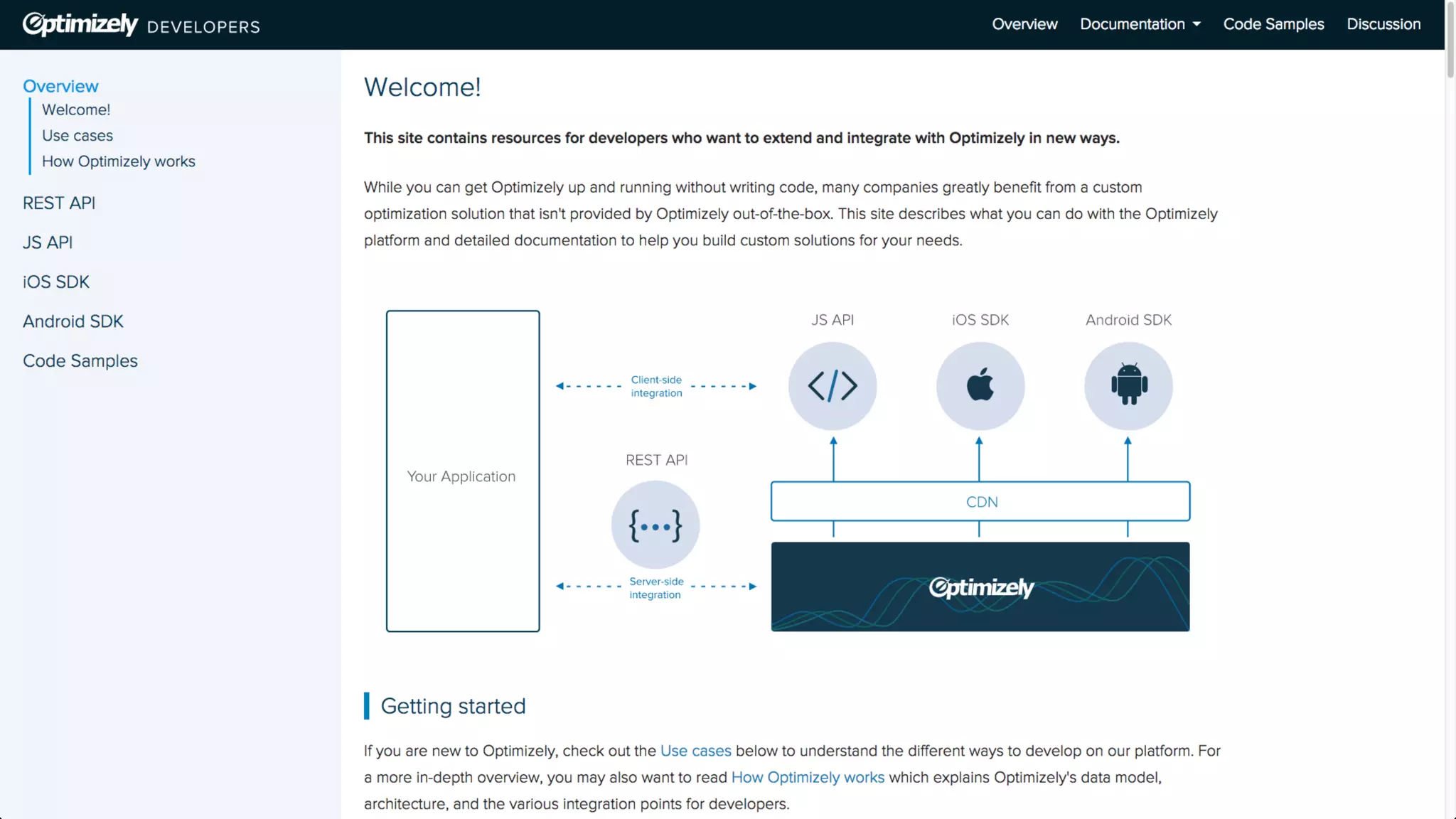Select Android SDK in the sidebar

click(x=73, y=321)
